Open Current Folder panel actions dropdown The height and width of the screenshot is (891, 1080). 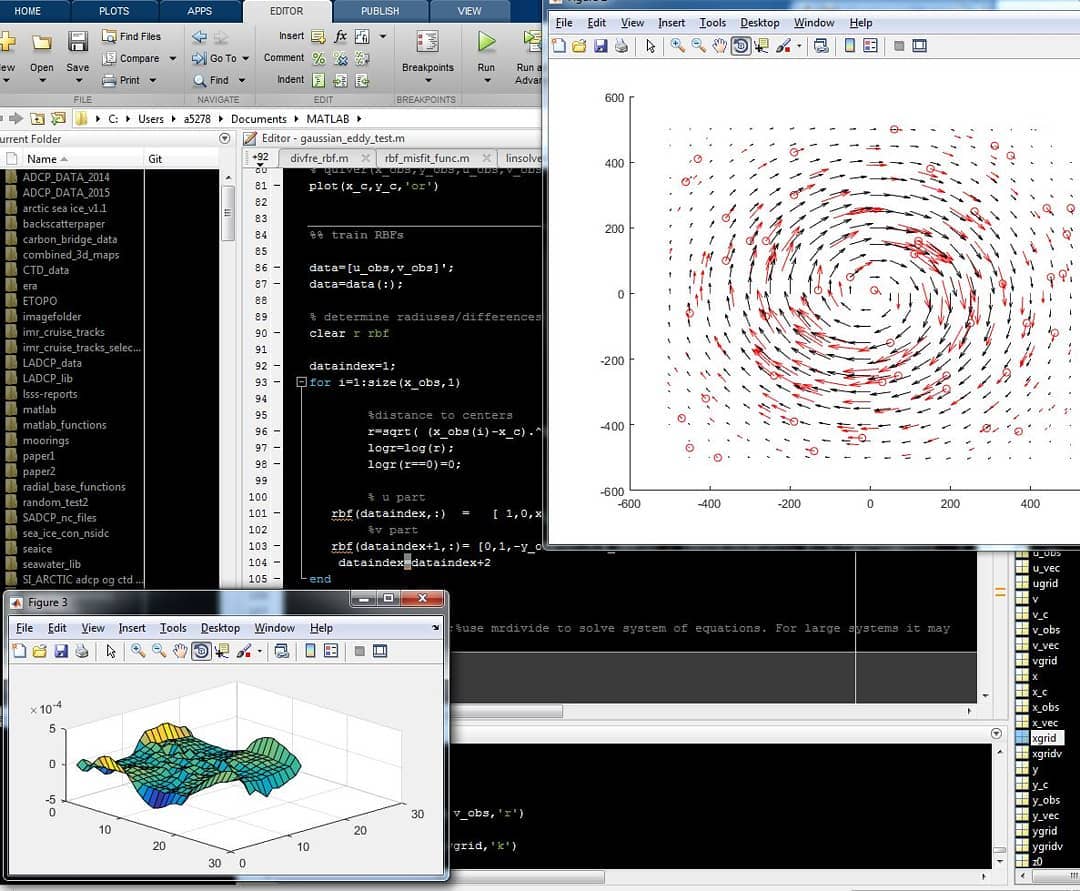(225, 138)
